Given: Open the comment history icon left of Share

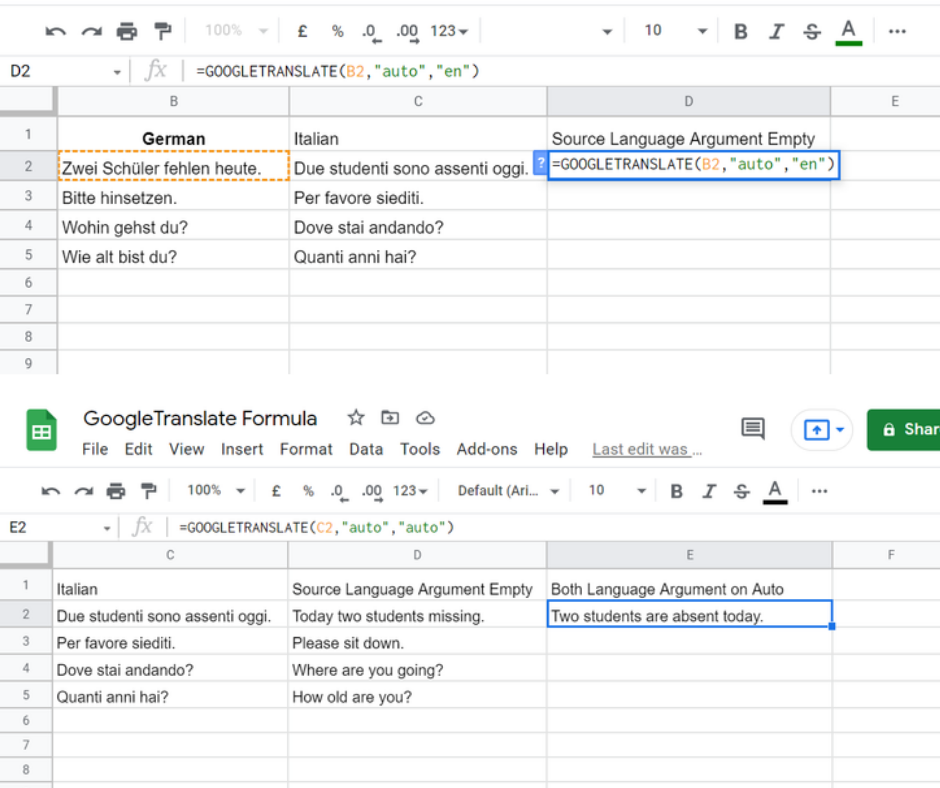Looking at the screenshot, I should [x=752, y=429].
